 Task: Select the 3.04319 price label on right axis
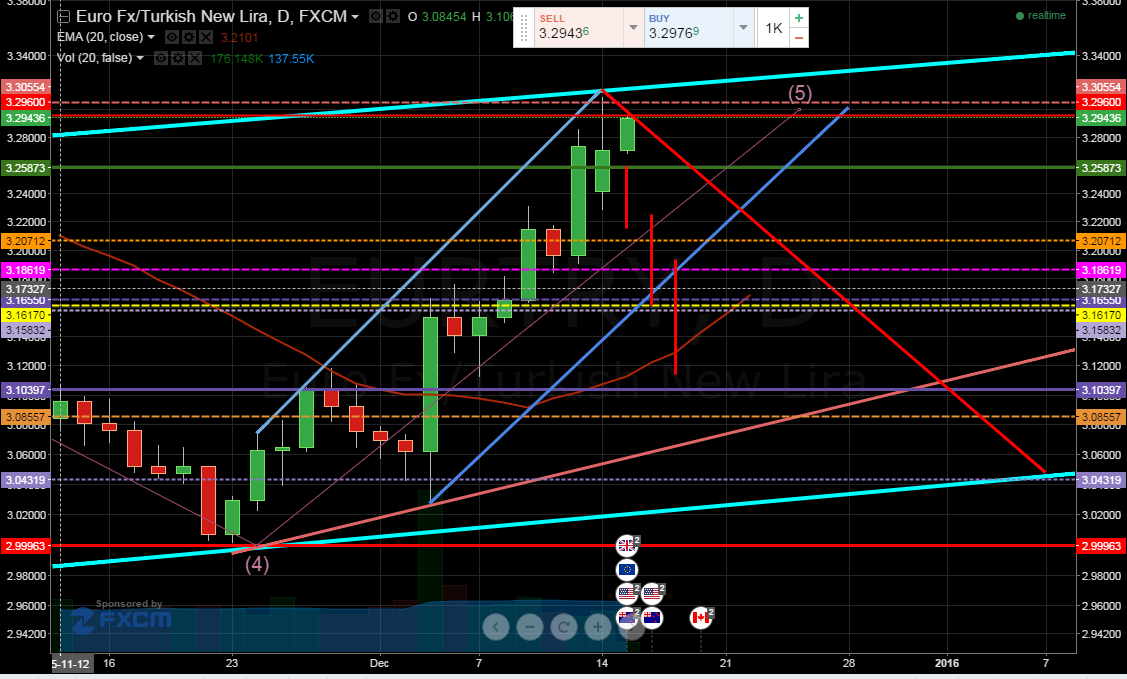1101,480
